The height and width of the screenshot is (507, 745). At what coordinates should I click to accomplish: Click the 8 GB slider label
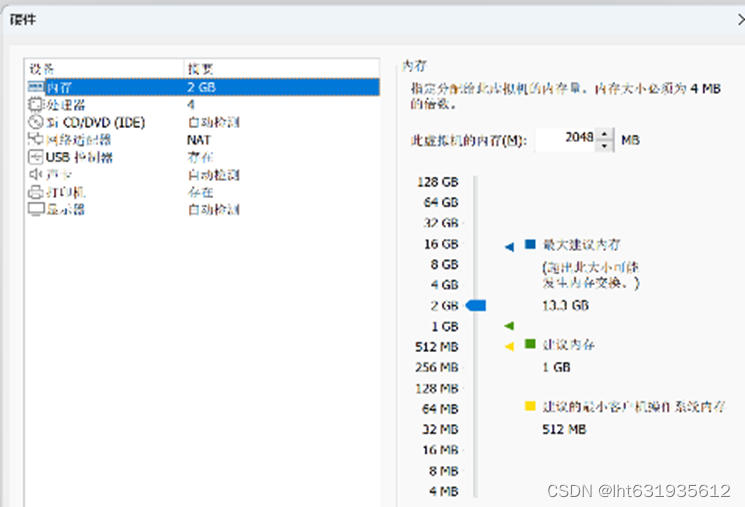(x=444, y=264)
